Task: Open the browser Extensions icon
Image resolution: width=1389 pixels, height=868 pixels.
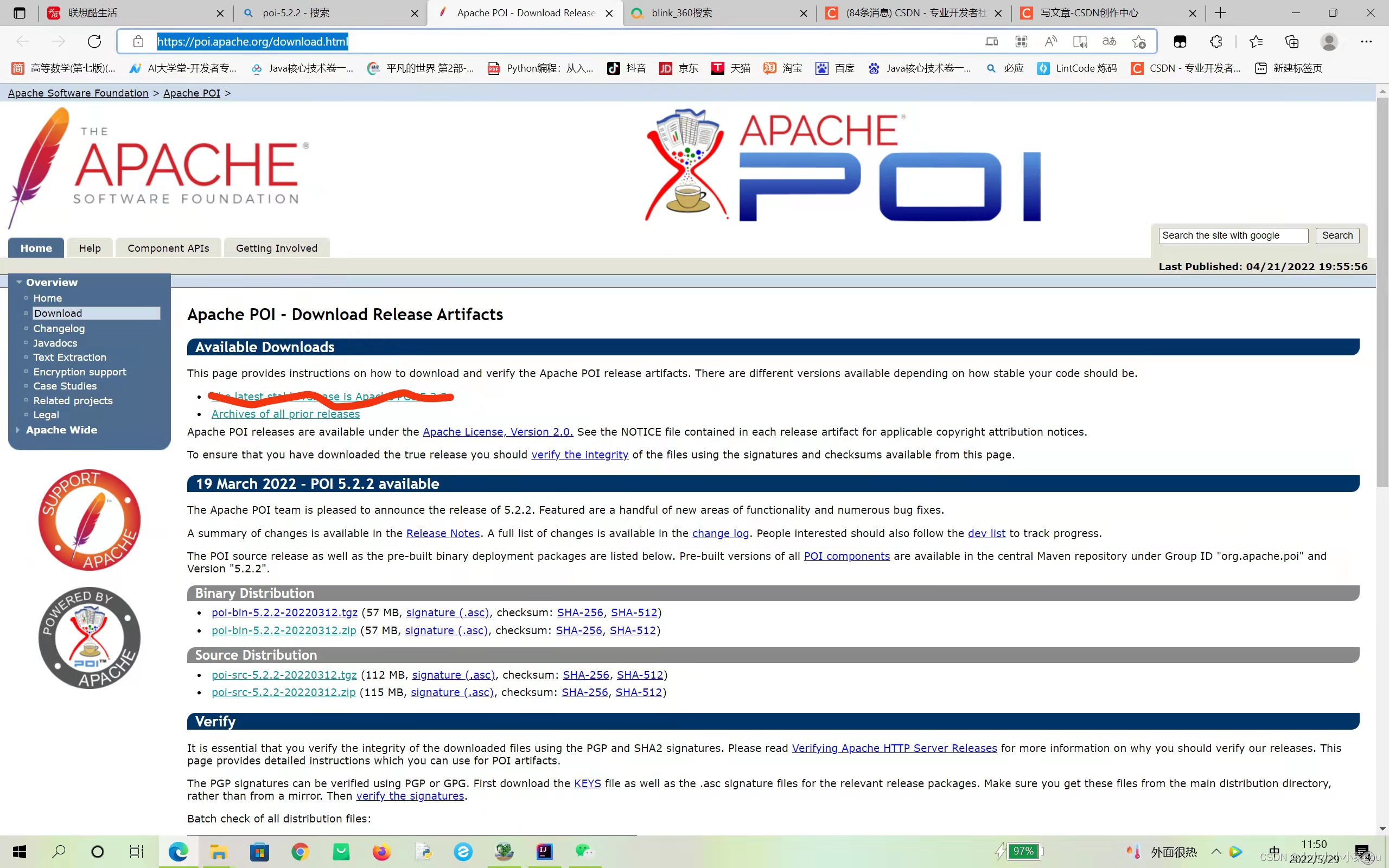Action: [x=1216, y=41]
